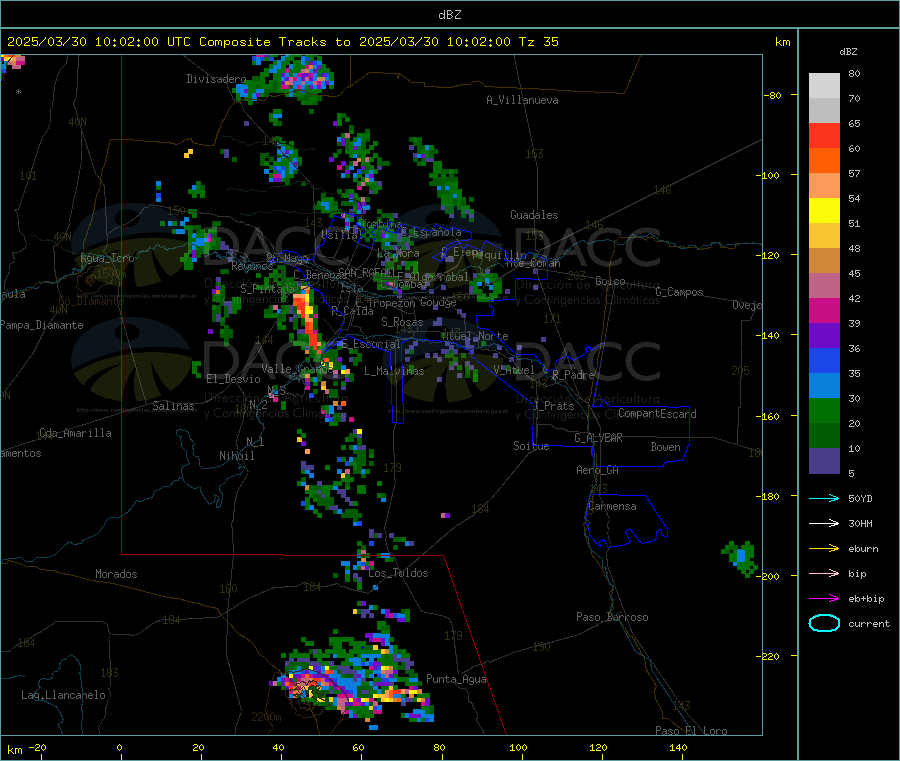
Task: Click the cyan 50YD arrow legend icon
Action: (x=824, y=498)
